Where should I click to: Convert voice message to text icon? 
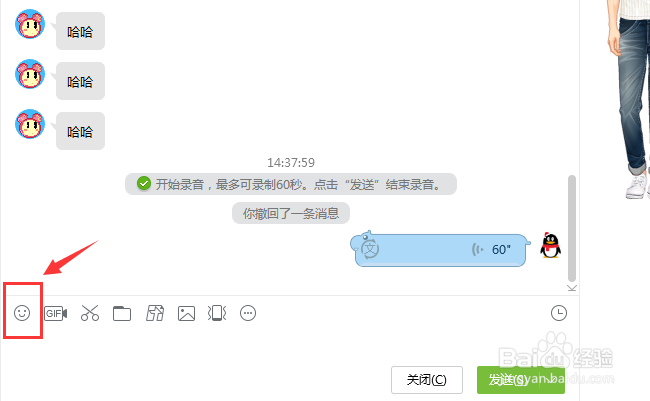370,249
